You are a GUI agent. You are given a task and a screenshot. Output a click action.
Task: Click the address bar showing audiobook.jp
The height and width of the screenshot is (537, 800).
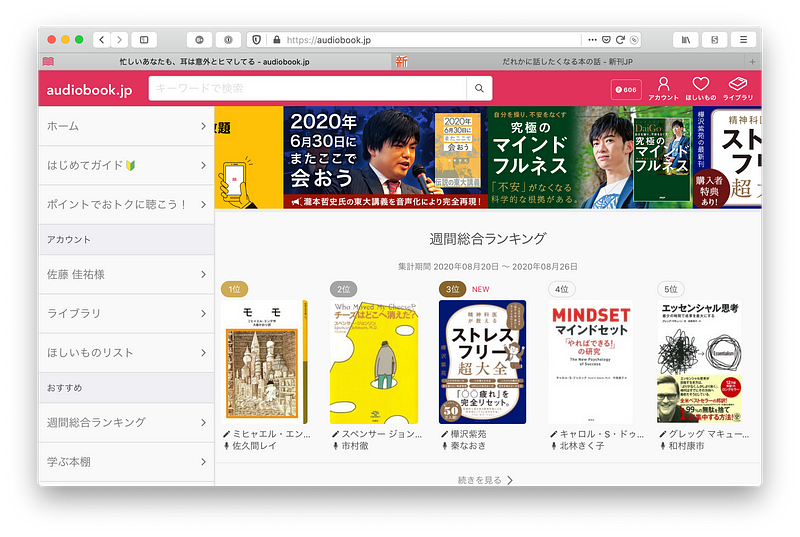(x=431, y=40)
